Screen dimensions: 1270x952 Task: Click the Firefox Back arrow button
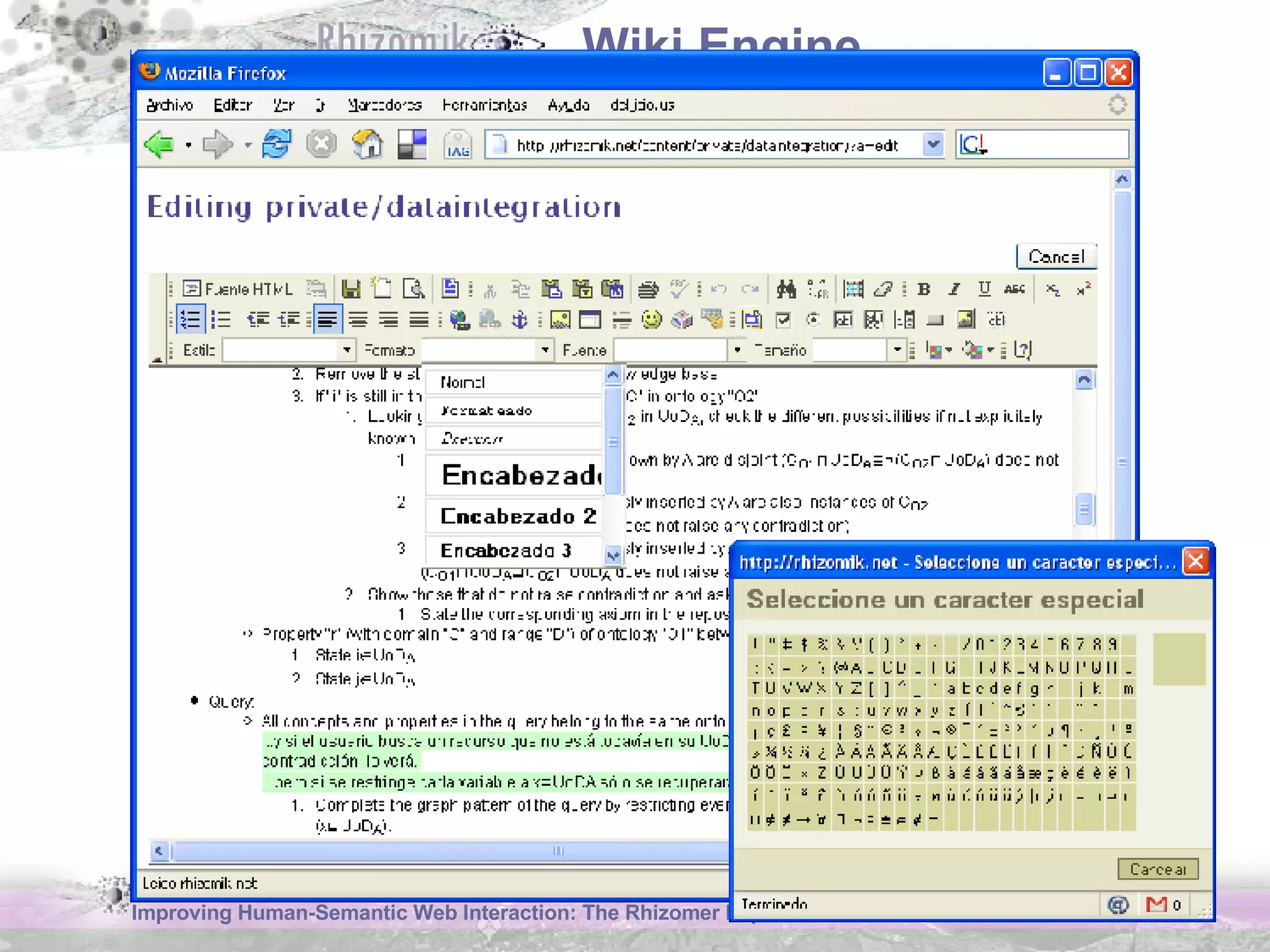pyautogui.click(x=159, y=145)
